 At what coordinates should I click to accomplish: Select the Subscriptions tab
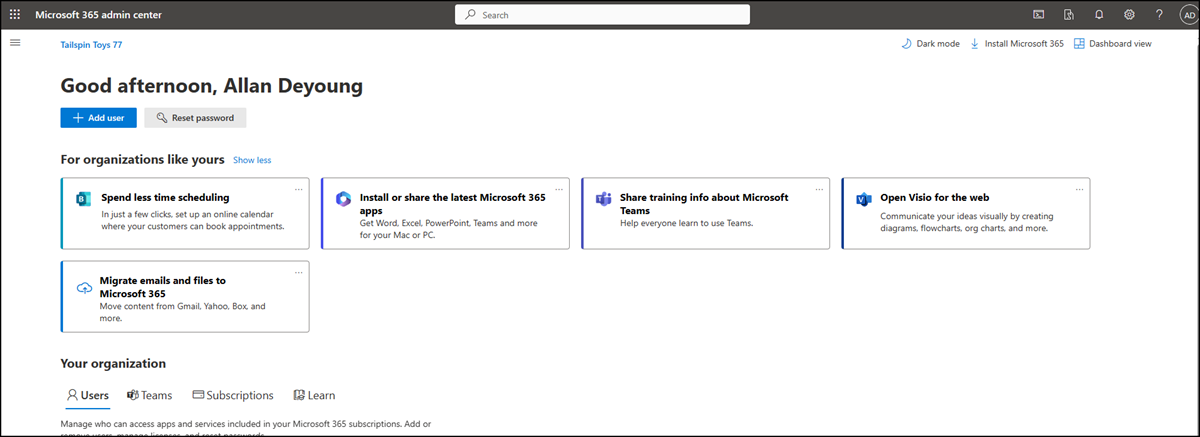click(233, 395)
